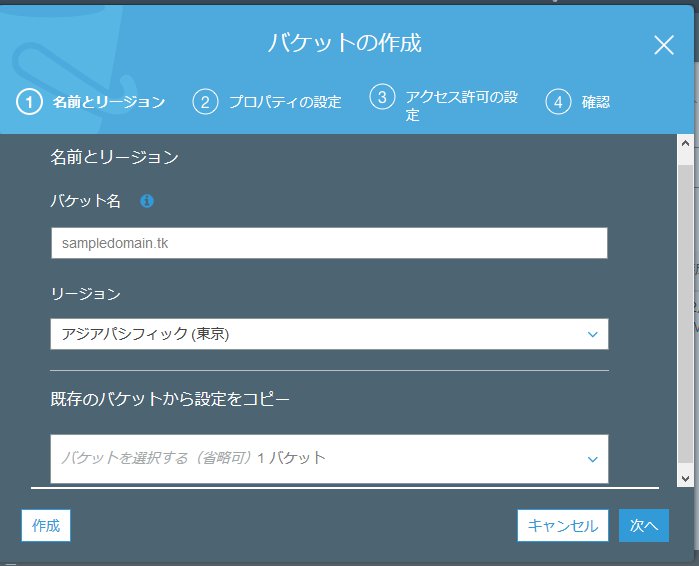Click the step 2 circle icon
This screenshot has height=566, width=699.
205,102
